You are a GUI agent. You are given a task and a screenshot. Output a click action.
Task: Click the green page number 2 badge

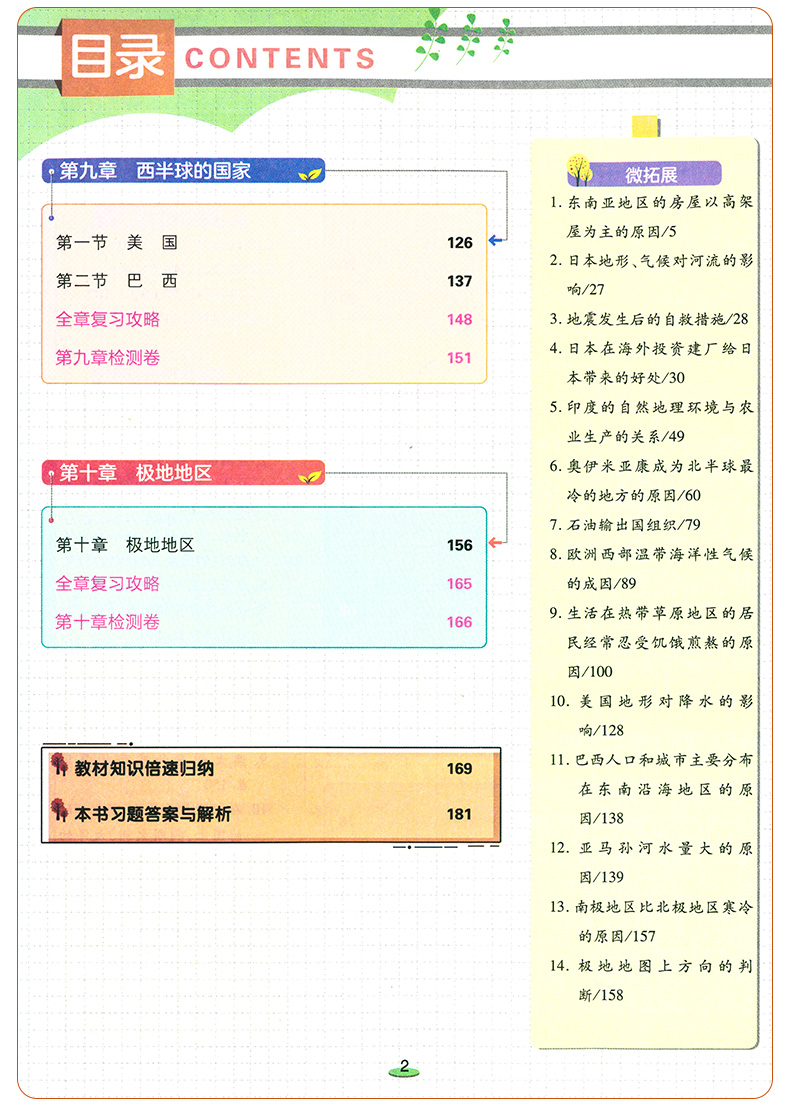click(x=405, y=1067)
